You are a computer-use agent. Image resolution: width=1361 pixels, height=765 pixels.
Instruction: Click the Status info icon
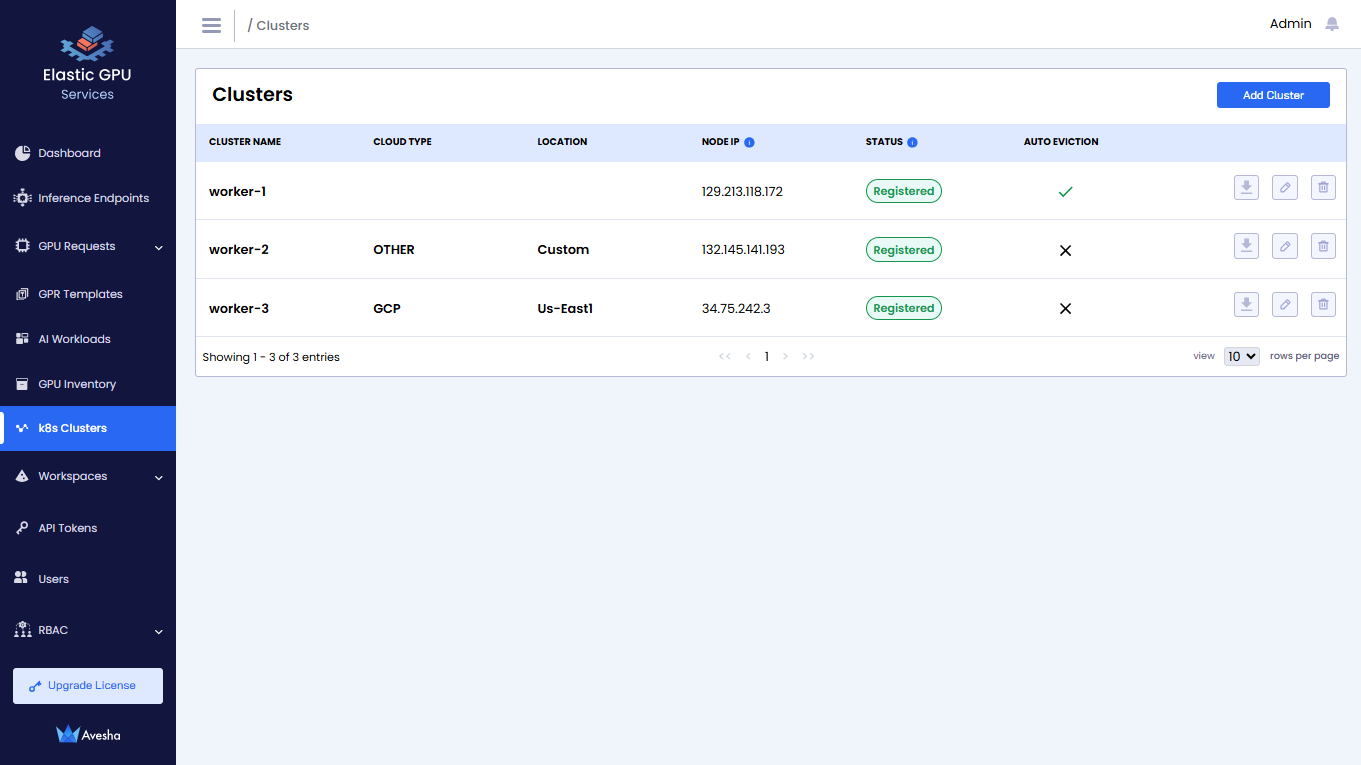912,142
